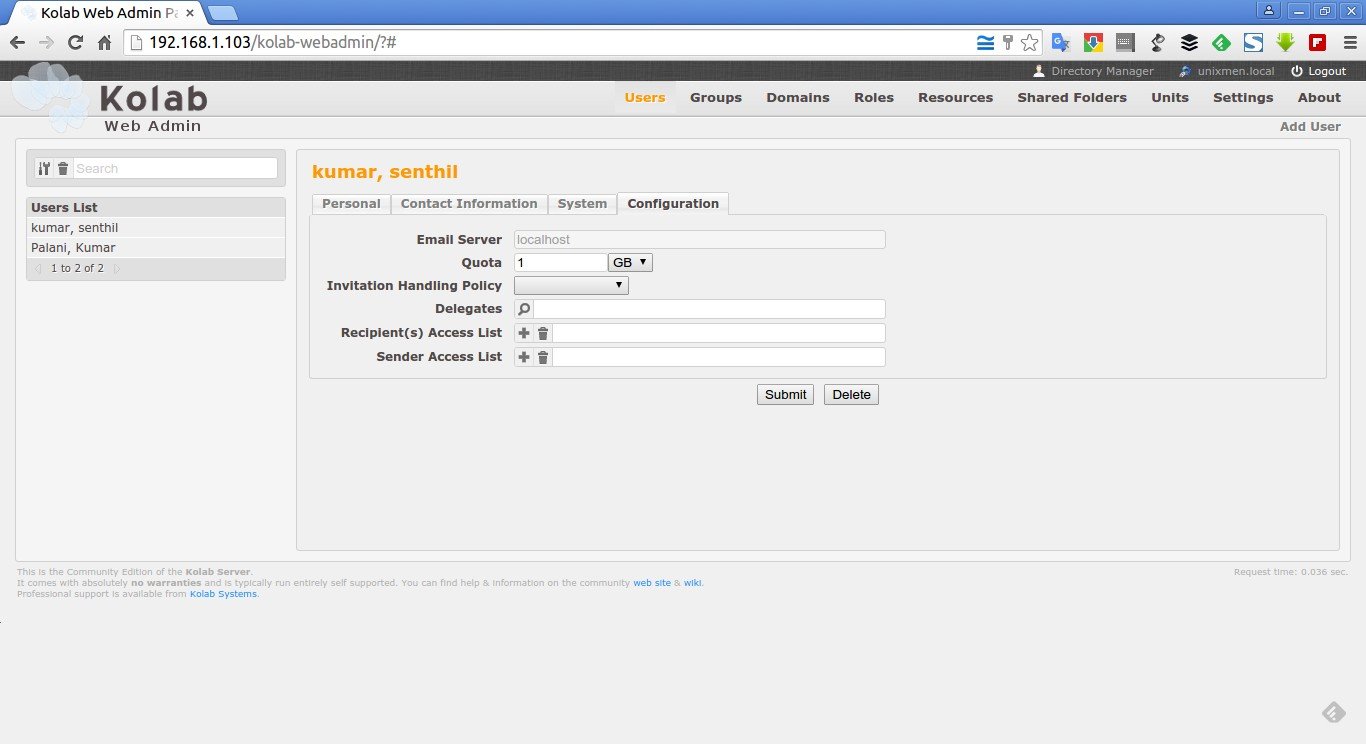
Task: Open the green download arrow extension
Action: tap(1285, 43)
